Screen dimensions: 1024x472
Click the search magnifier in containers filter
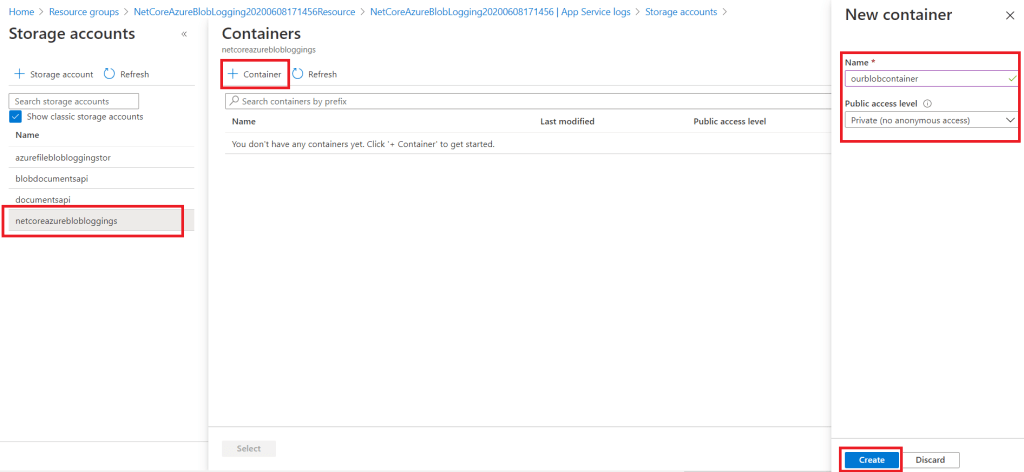click(x=234, y=101)
